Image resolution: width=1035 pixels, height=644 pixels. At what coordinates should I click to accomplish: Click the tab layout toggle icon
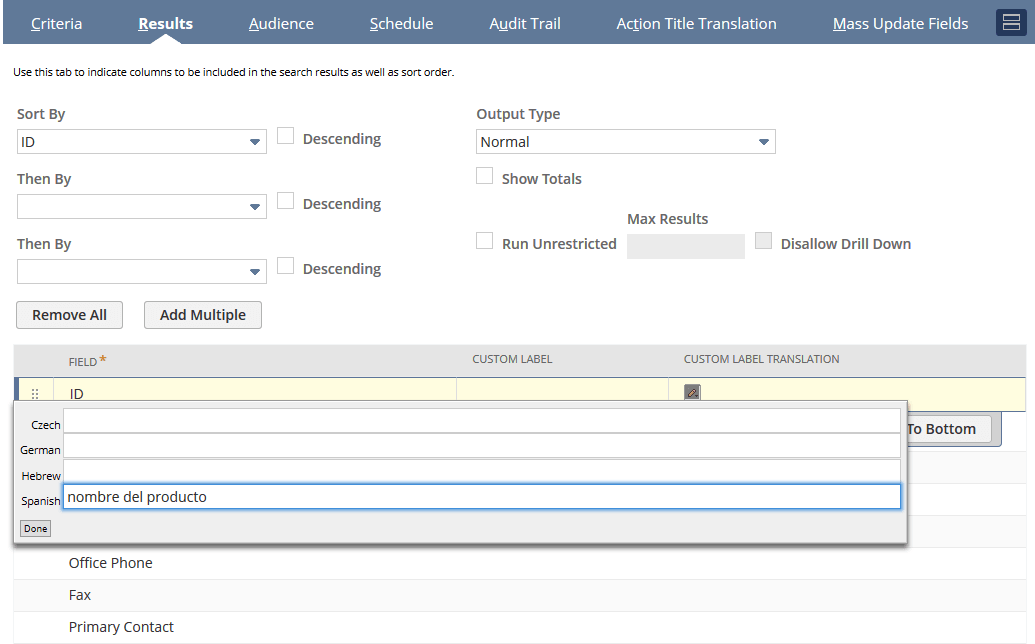[x=1011, y=23]
